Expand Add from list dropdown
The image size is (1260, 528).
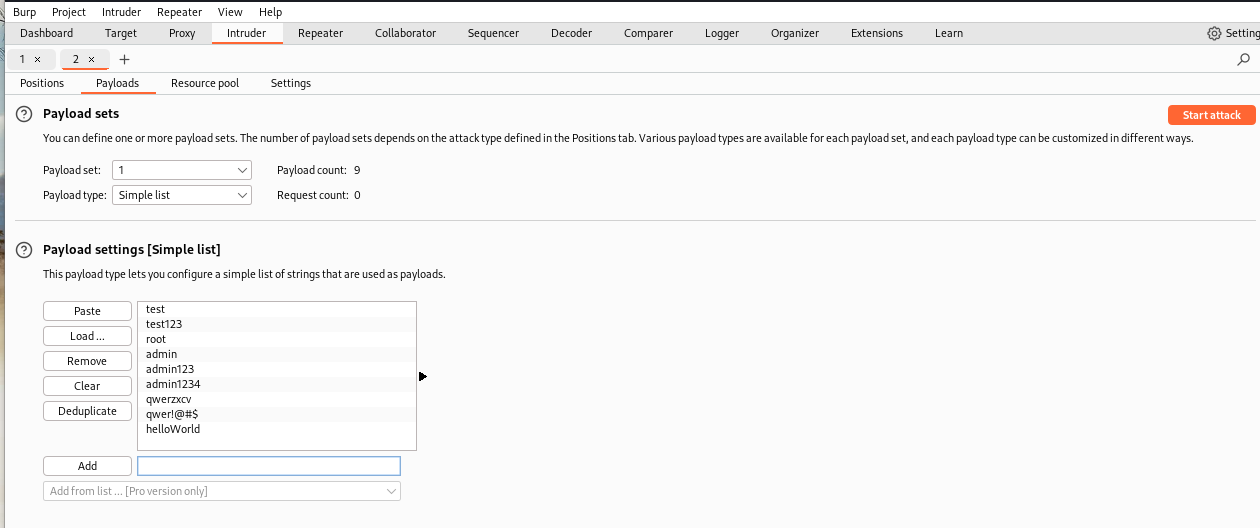click(x=222, y=491)
